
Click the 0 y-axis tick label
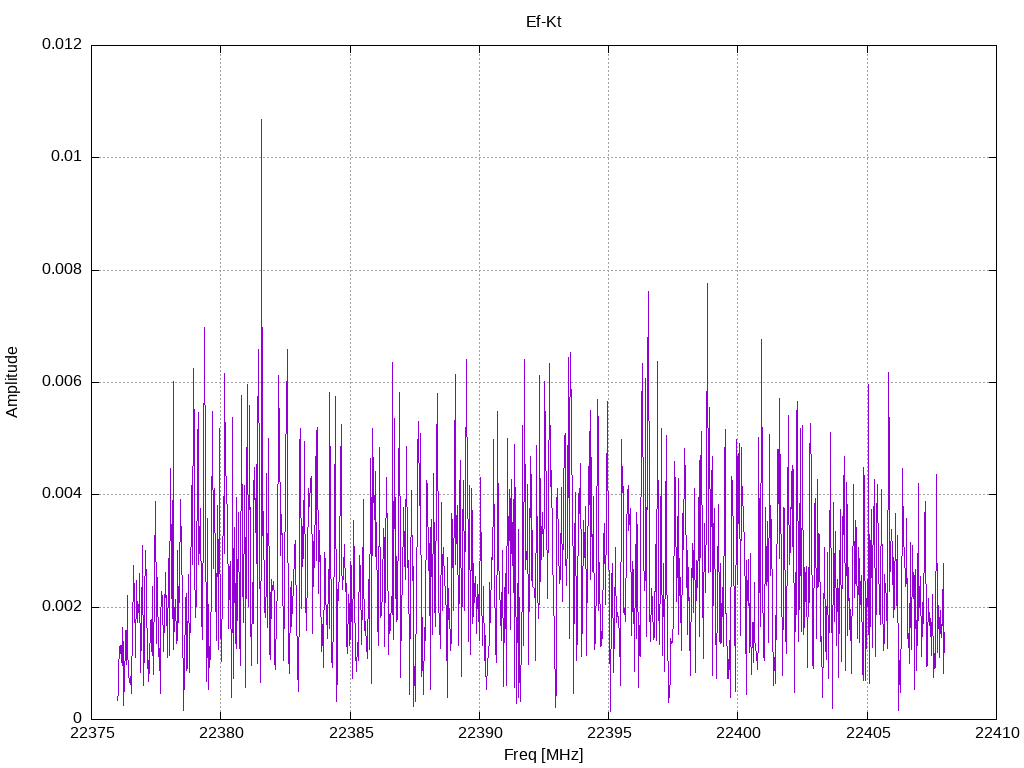pyautogui.click(x=78, y=718)
